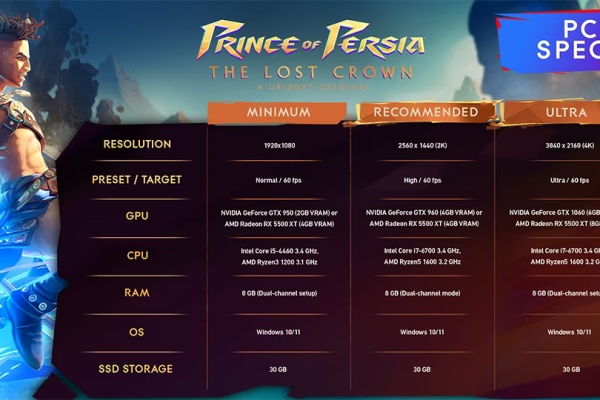The height and width of the screenshot is (400, 600).
Task: Click the RAM row label
Action: (137, 293)
